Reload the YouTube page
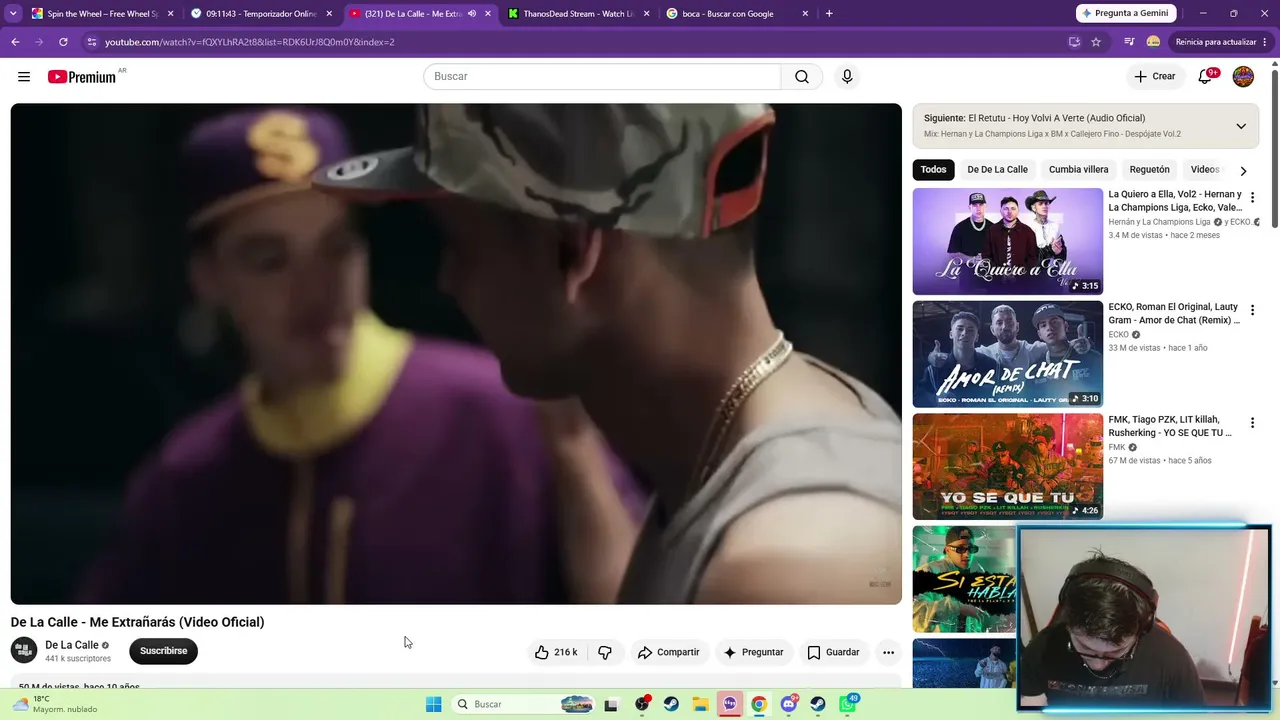 pyautogui.click(x=63, y=42)
